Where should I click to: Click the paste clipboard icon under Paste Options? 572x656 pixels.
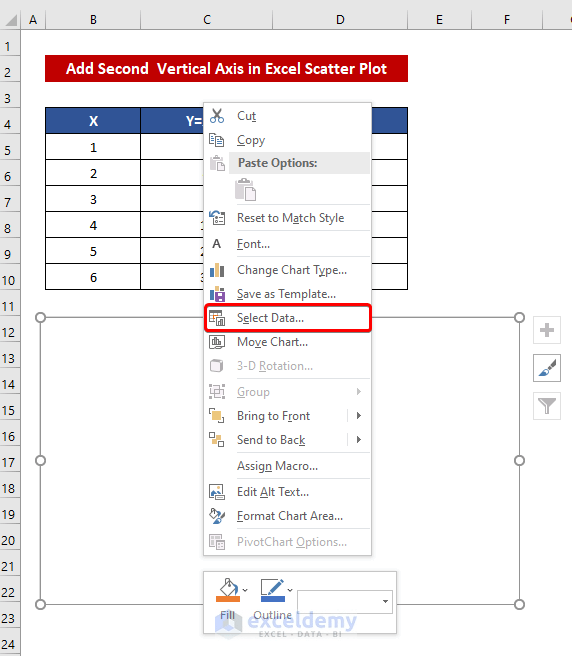[x=246, y=190]
